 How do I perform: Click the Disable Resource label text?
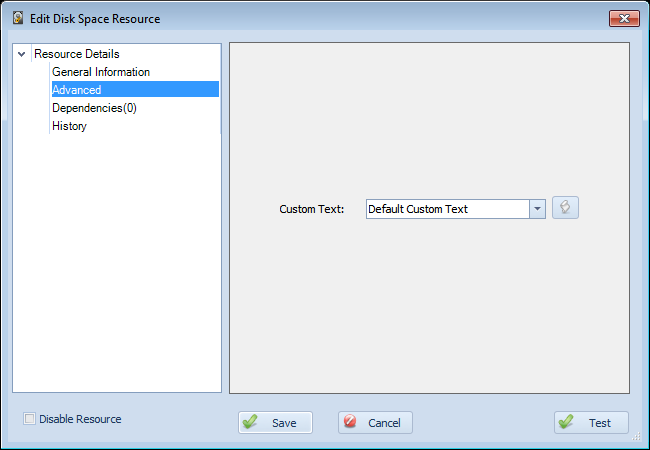80,419
